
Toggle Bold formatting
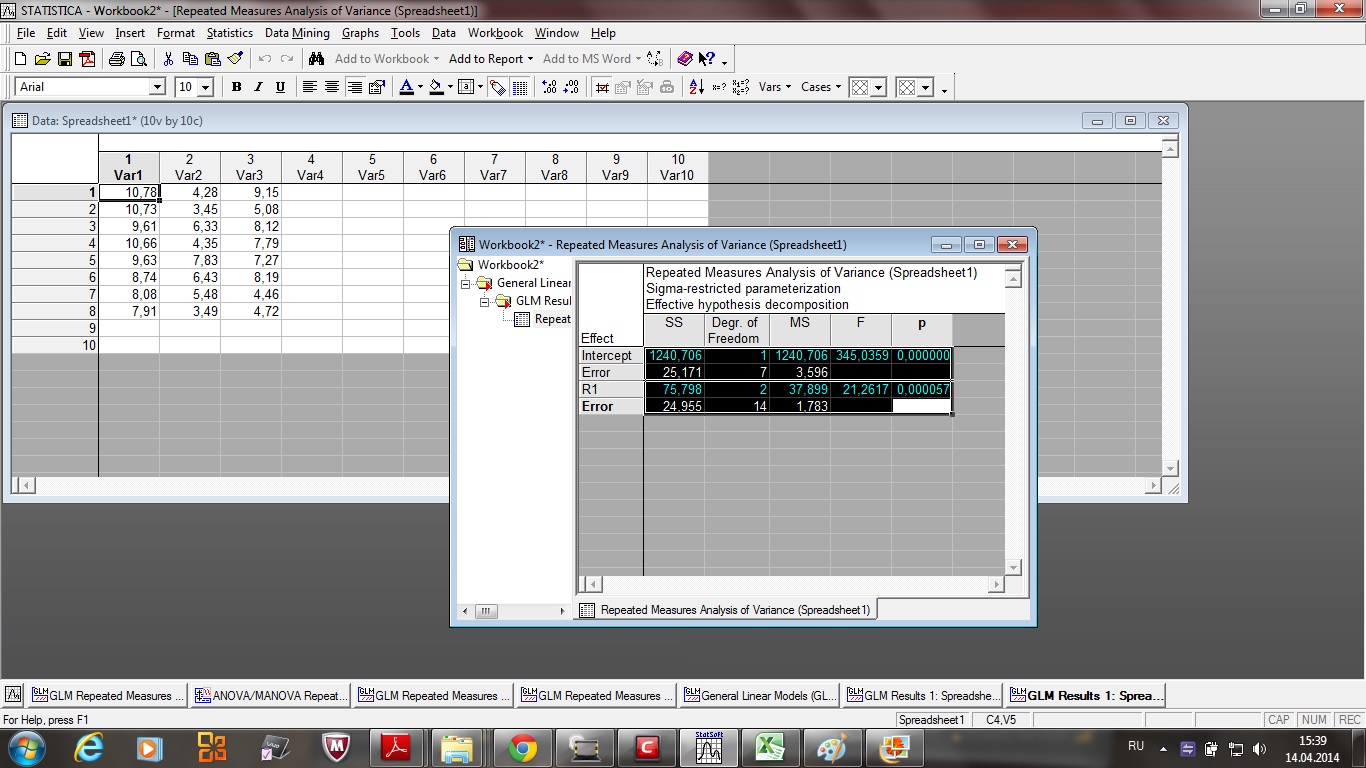click(x=236, y=87)
